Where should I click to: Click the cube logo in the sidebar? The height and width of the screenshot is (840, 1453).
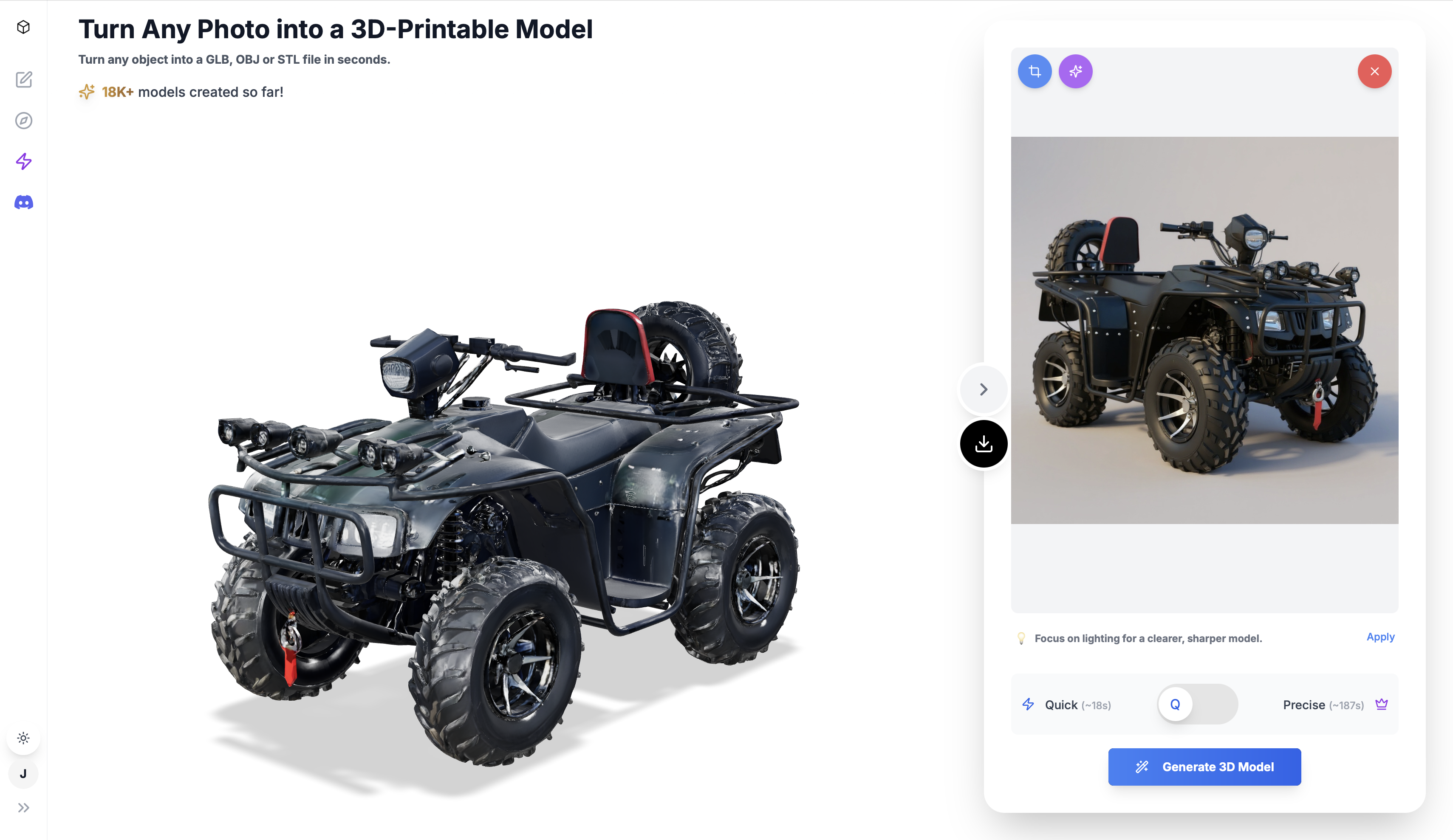(x=24, y=27)
